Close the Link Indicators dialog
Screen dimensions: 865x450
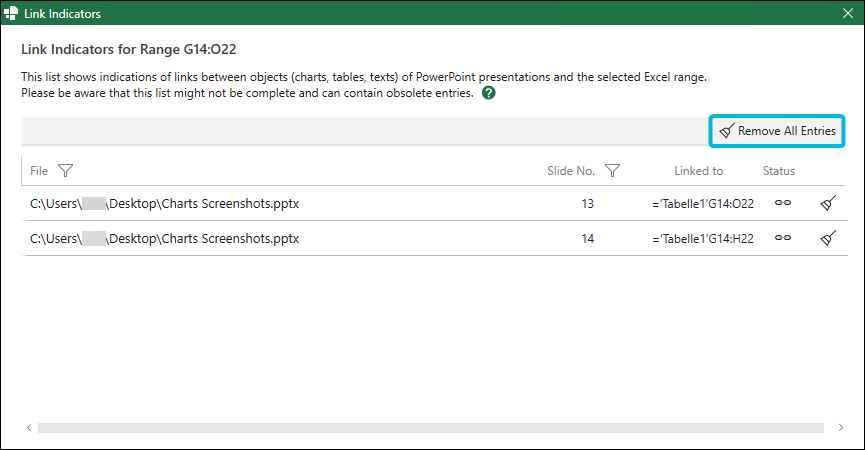point(848,13)
